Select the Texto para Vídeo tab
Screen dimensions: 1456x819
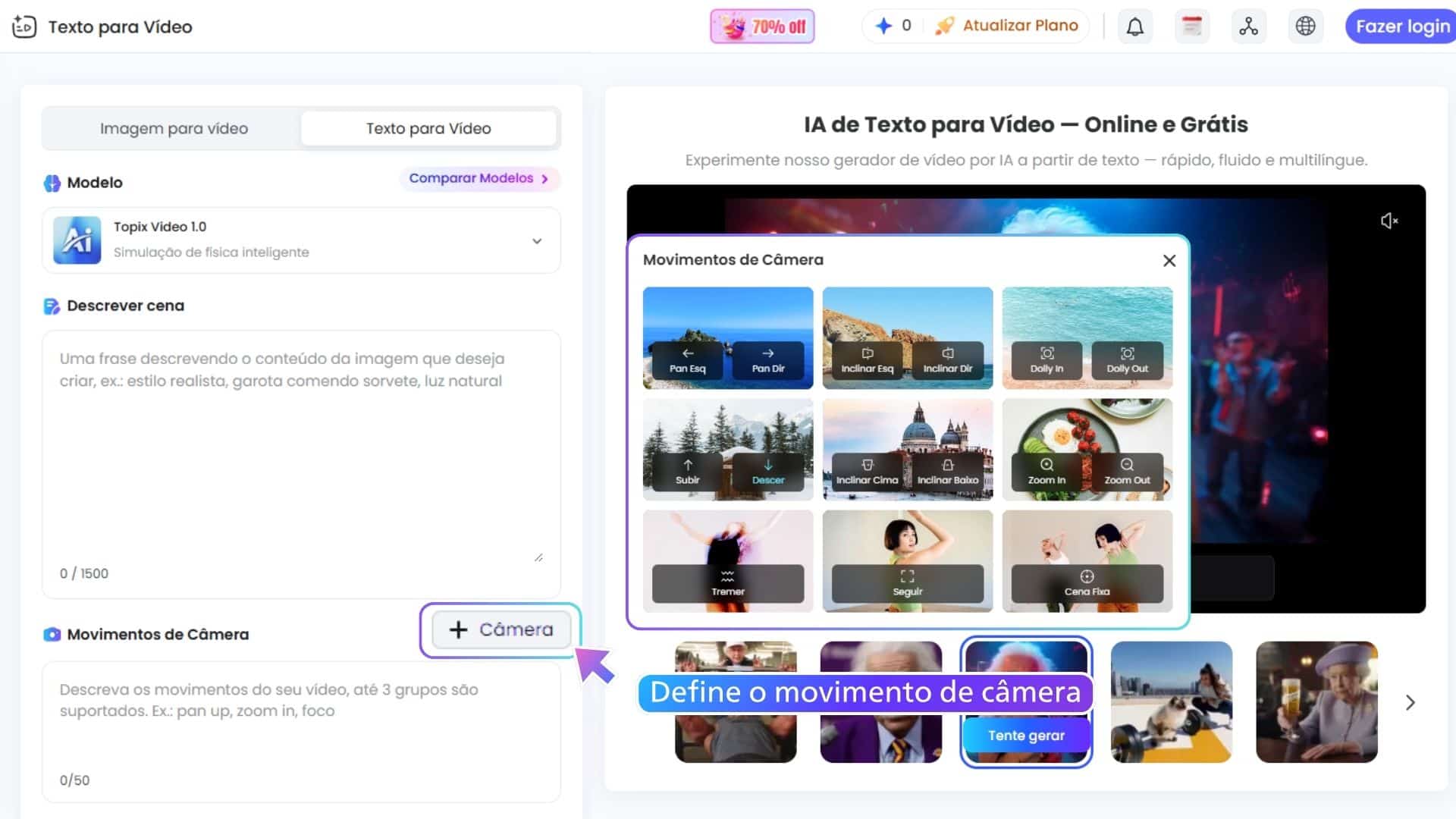coord(428,128)
